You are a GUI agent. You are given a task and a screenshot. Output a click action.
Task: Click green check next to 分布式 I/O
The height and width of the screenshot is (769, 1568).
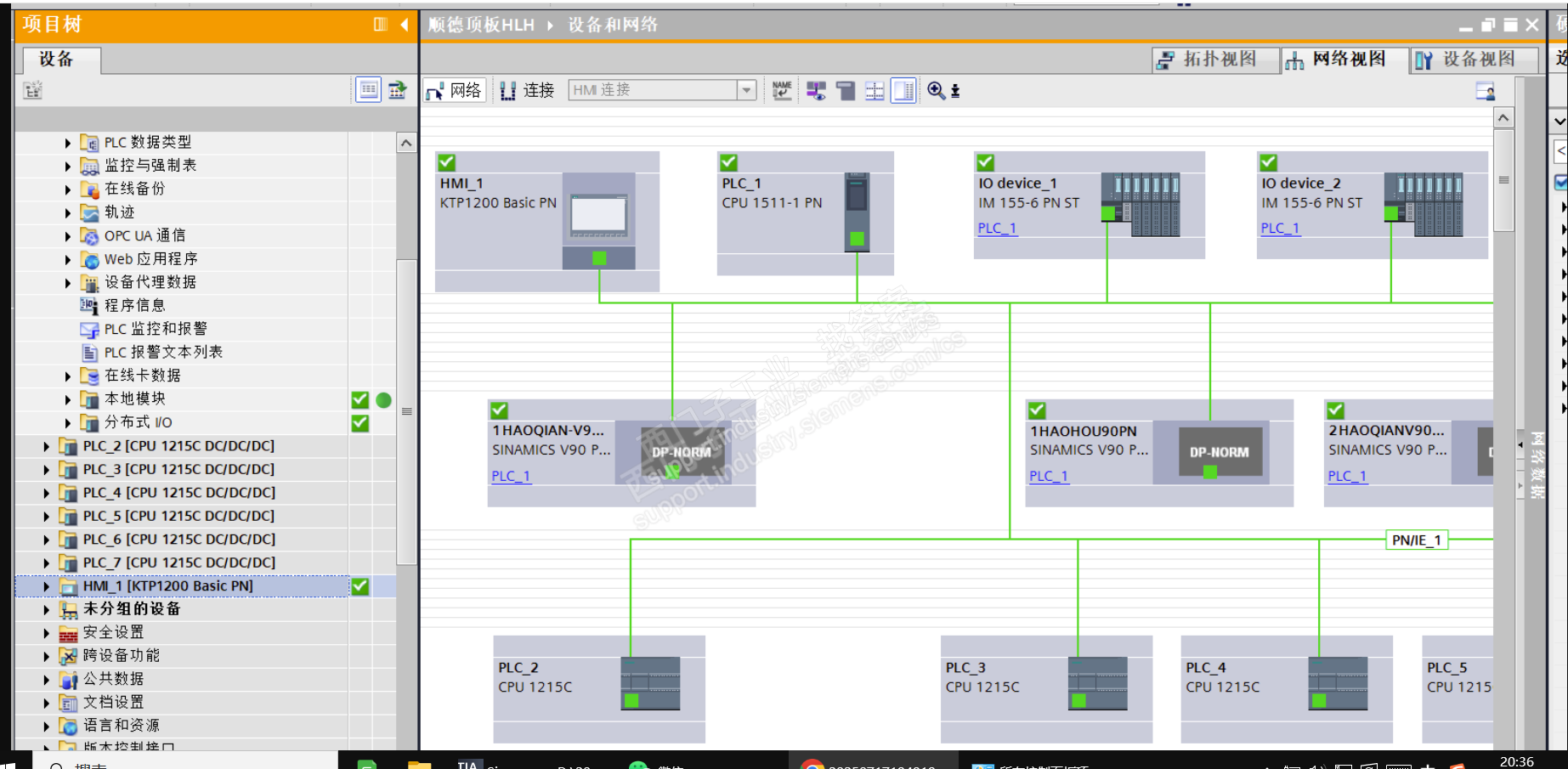coord(360,423)
